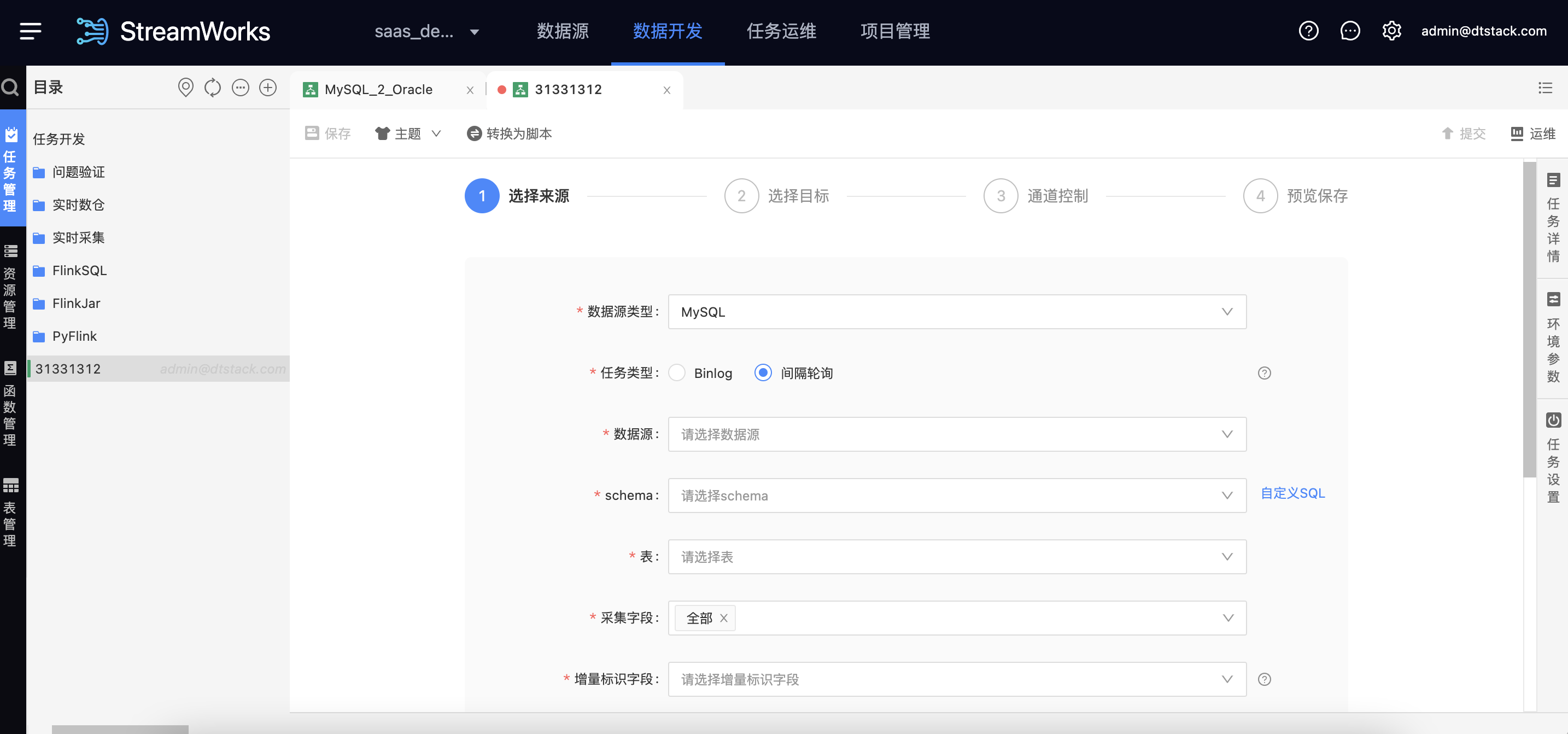Screen dimensions: 1568x734
Task: Click help icon beside 增量标识字段
Action: tap(1264, 679)
